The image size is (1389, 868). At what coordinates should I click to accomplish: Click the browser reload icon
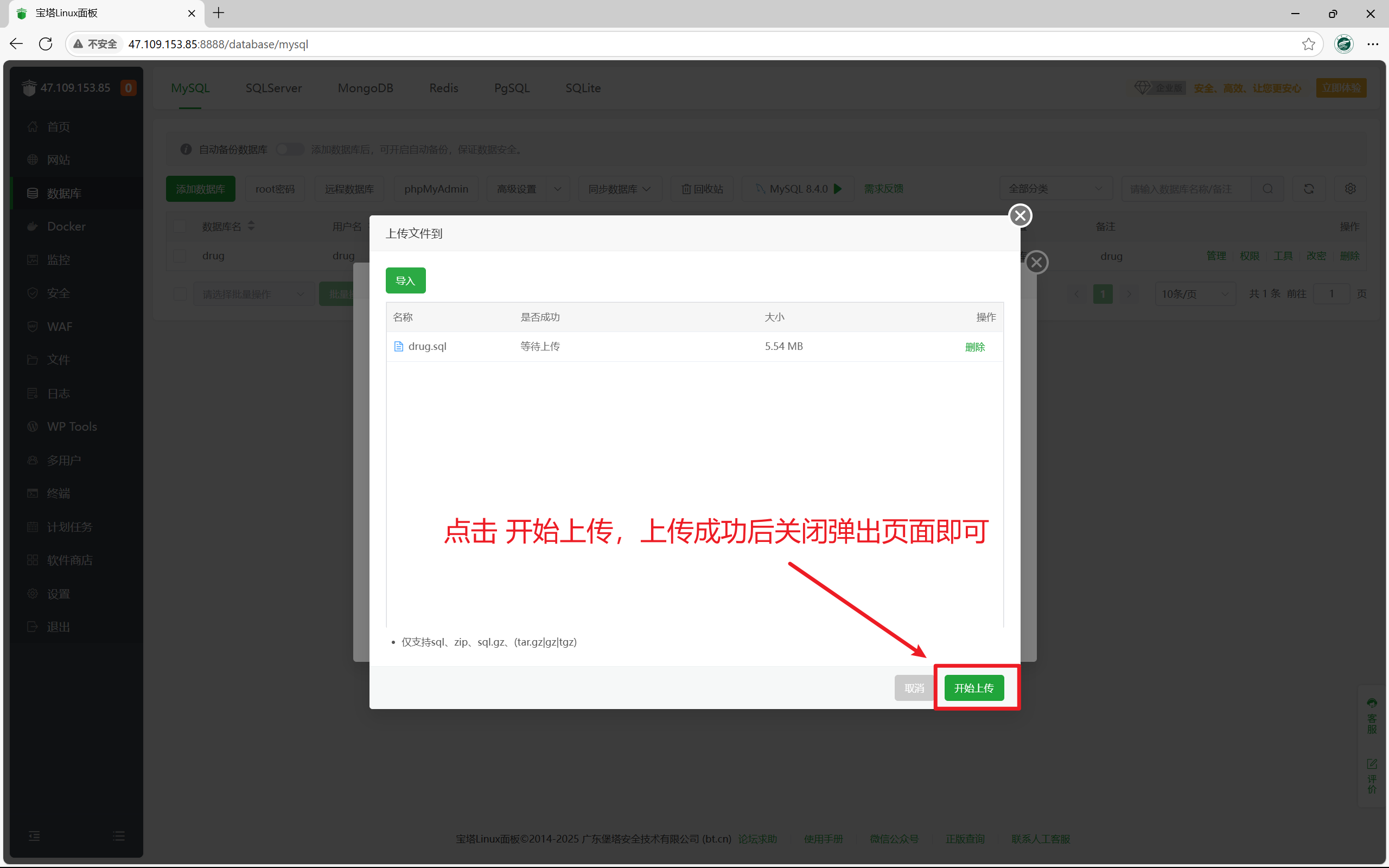46,44
